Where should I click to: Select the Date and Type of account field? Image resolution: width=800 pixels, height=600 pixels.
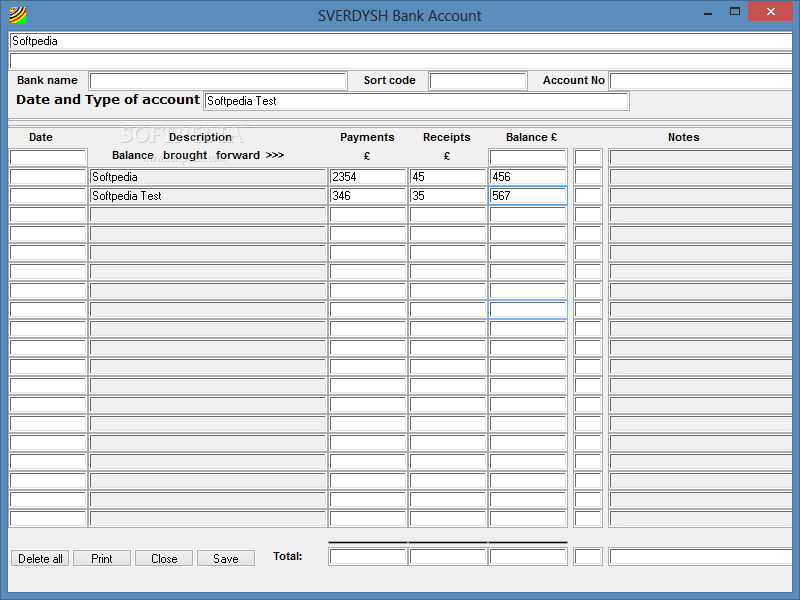tap(416, 101)
